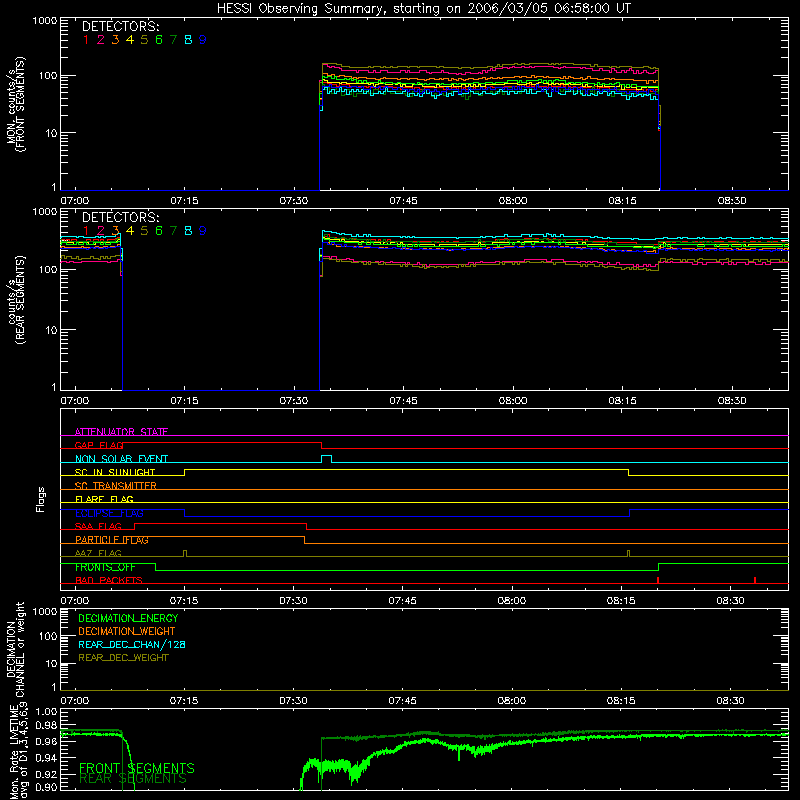Click the FRONT SEGMENTS livetime legend label

[137, 768]
